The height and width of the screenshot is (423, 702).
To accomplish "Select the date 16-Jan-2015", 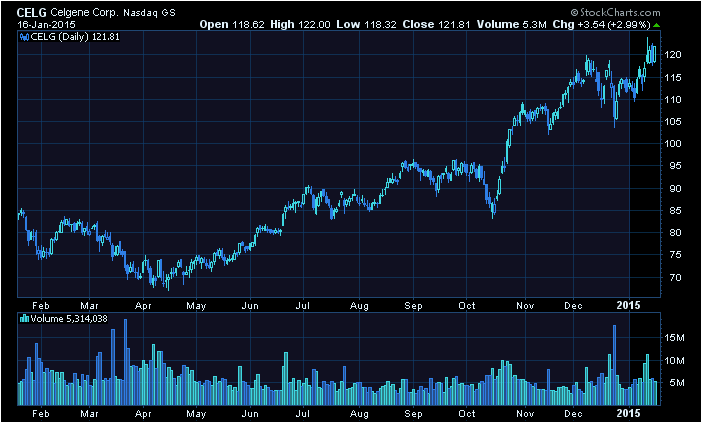I will pos(47,24).
